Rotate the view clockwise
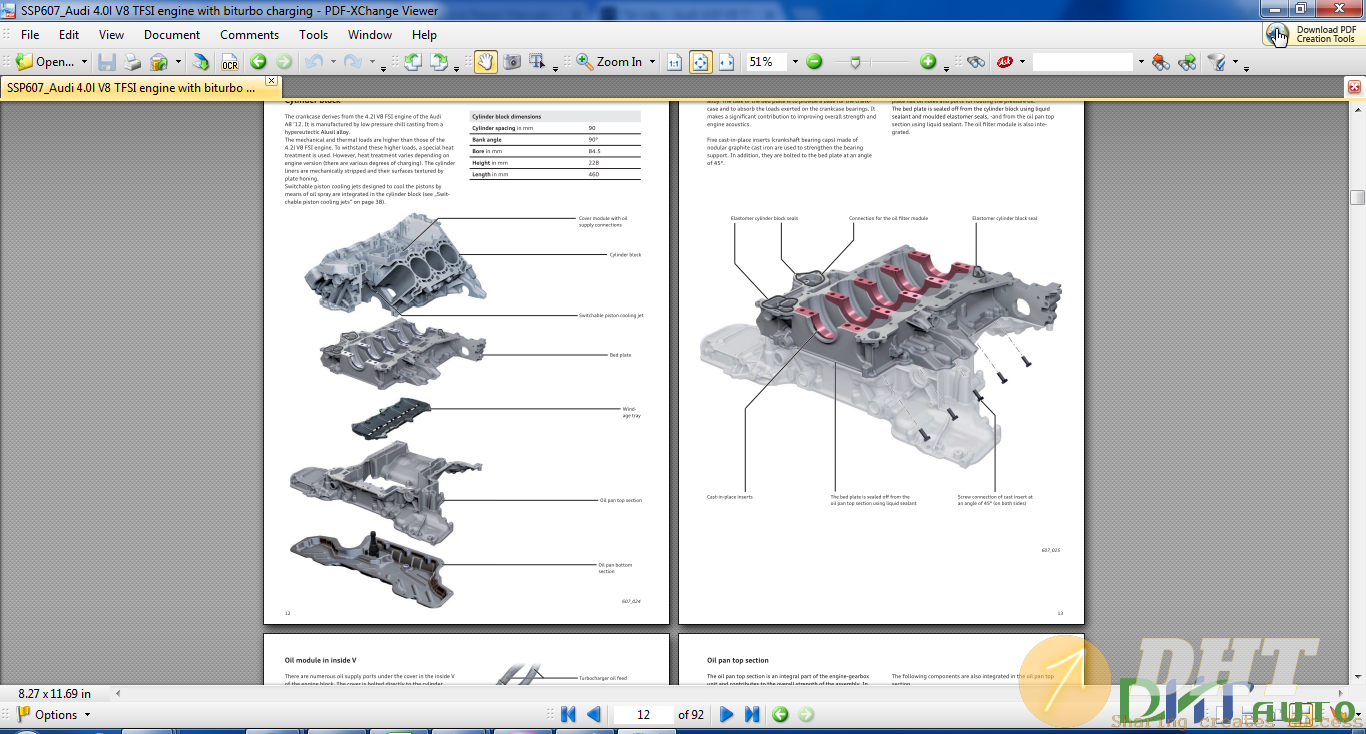This screenshot has height=734, width=1366. 439,62
